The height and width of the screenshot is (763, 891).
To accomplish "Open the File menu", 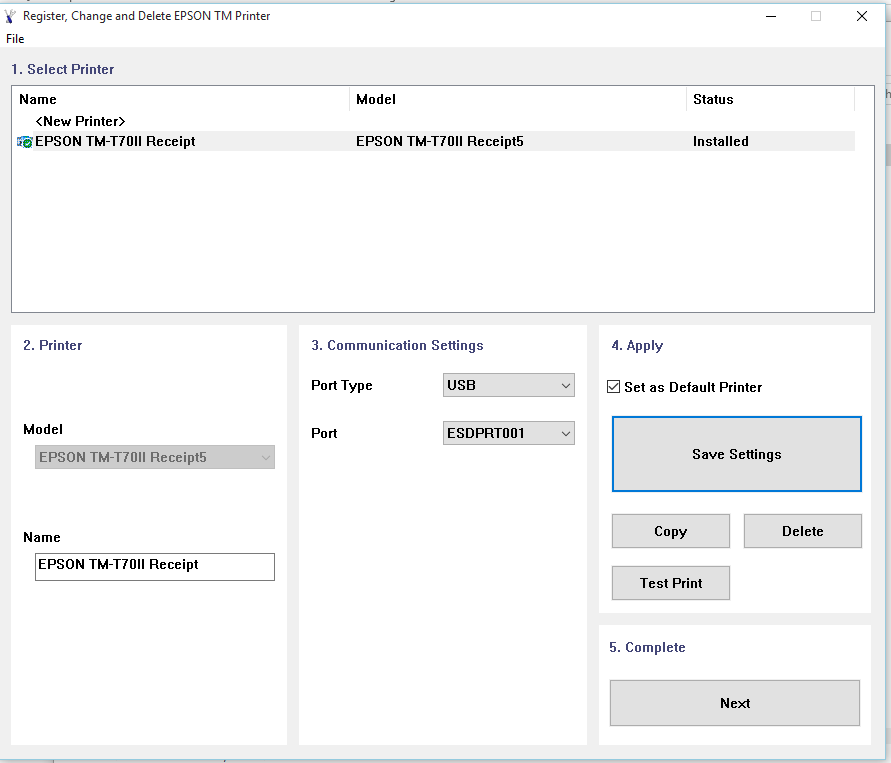I will pos(15,39).
